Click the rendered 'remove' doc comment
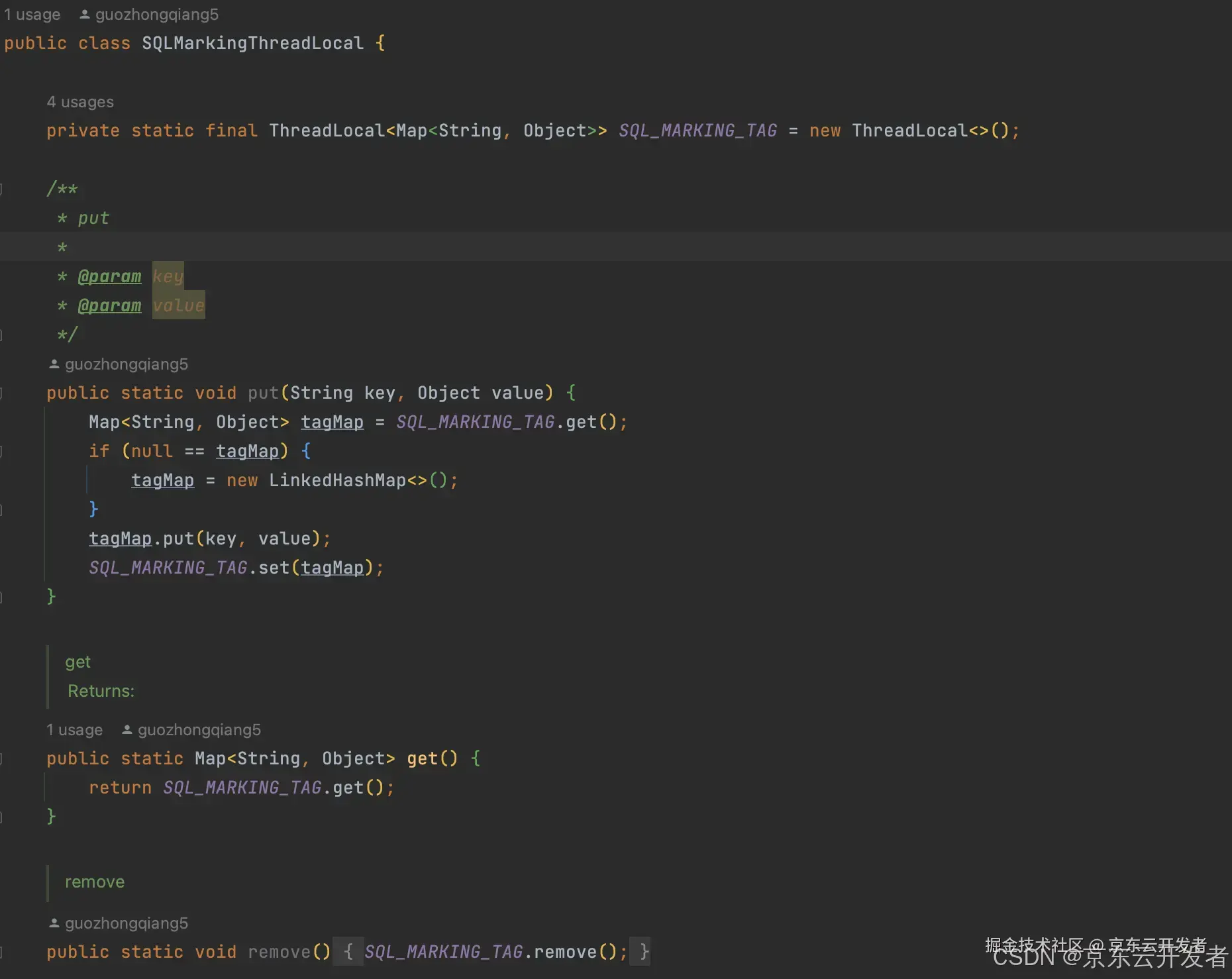 click(x=95, y=882)
